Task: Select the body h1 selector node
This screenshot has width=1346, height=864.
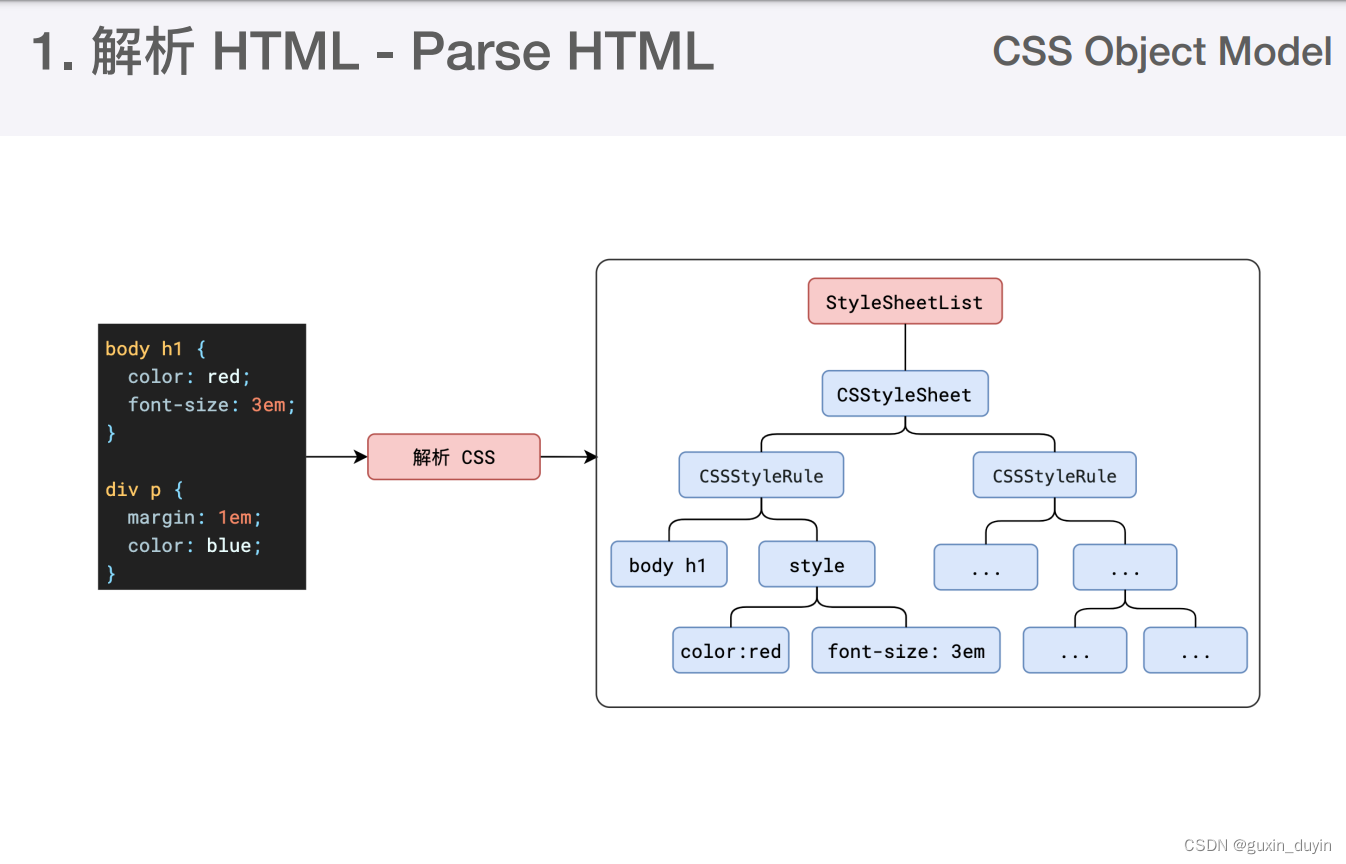Action: click(x=669, y=565)
